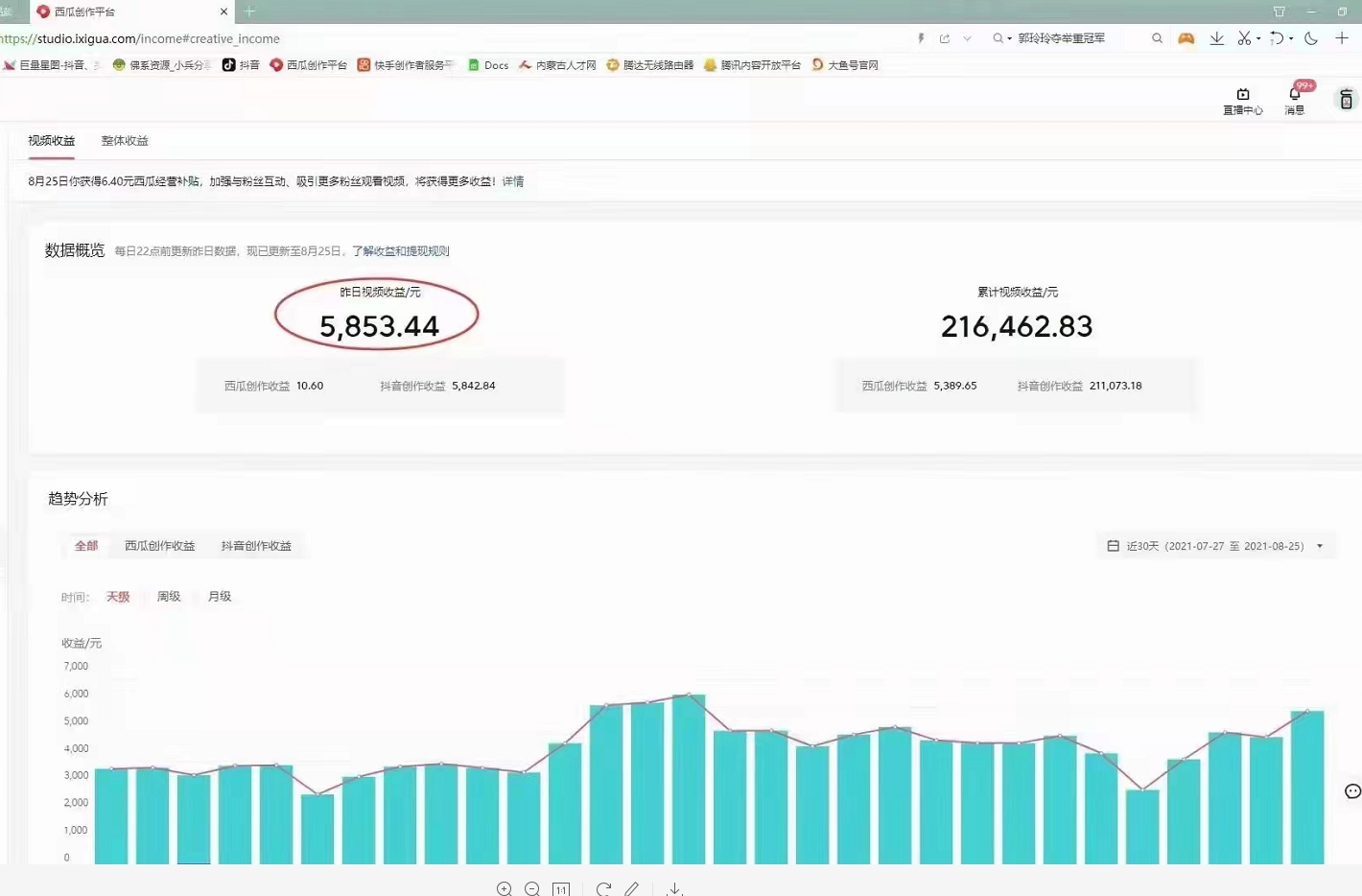Viewport: 1362px width, 896px height.
Task: Click the address bar URL field
Action: 384,39
